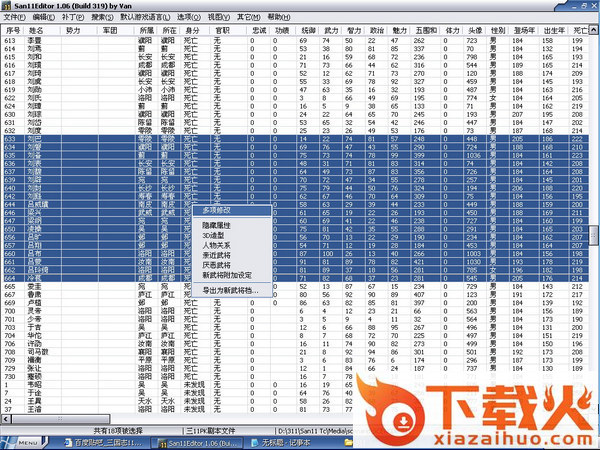The height and width of the screenshot is (450, 600).
Task: Click 导出为新武将档... context entry
Action: pos(230,291)
